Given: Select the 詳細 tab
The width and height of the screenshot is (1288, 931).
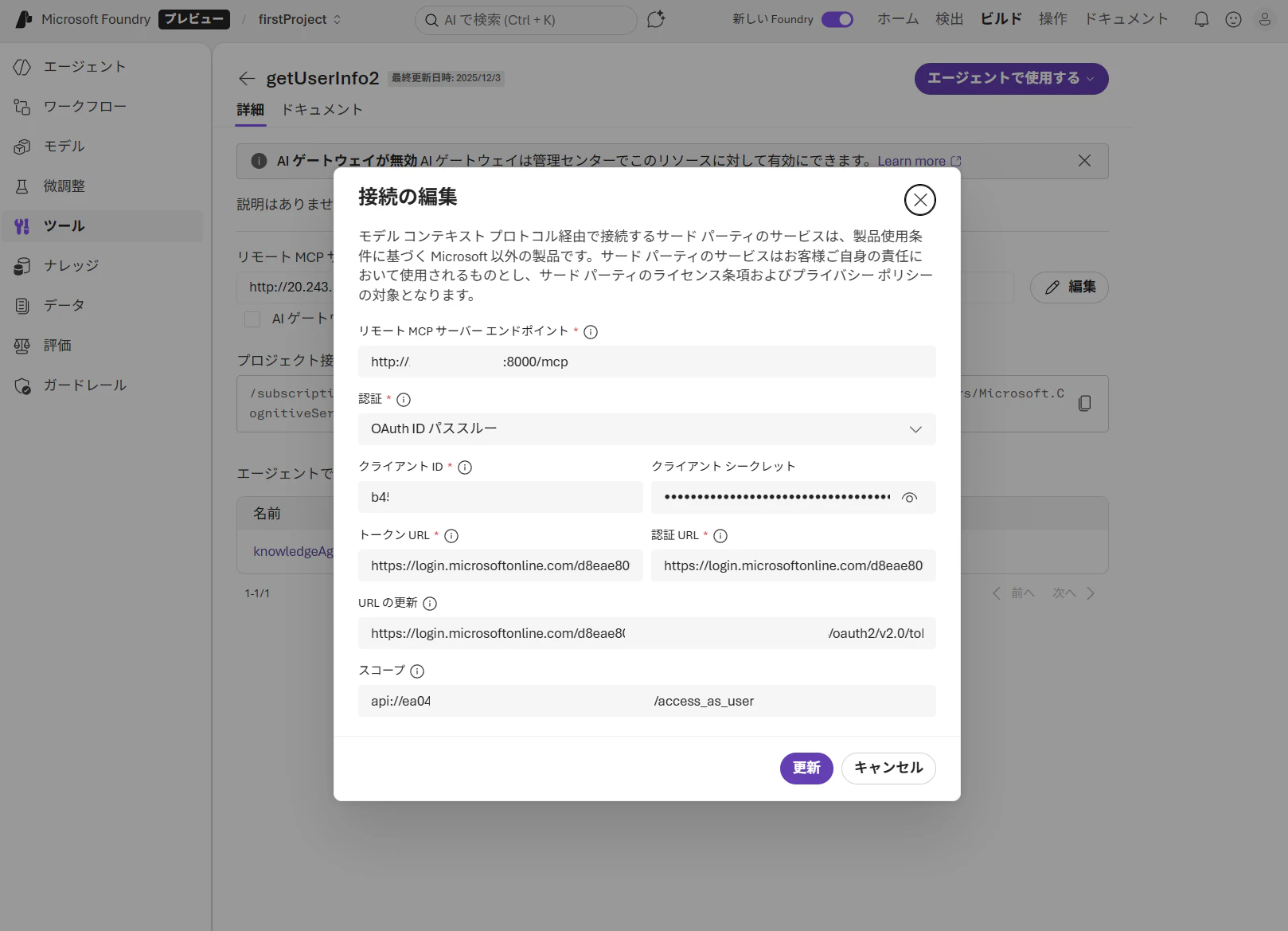Looking at the screenshot, I should [x=250, y=110].
